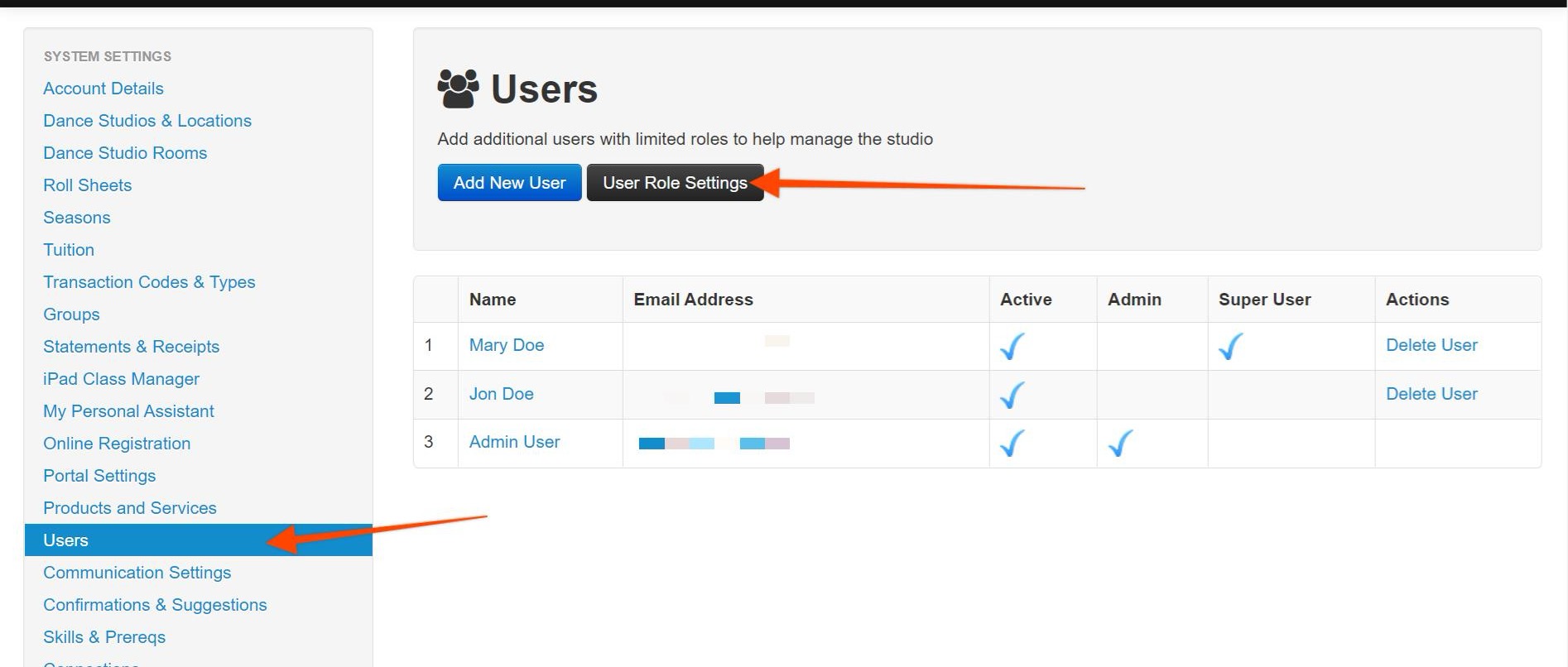This screenshot has height=667, width=1568.
Task: Click Mary Doe's Super User checkmark
Action: [1230, 346]
